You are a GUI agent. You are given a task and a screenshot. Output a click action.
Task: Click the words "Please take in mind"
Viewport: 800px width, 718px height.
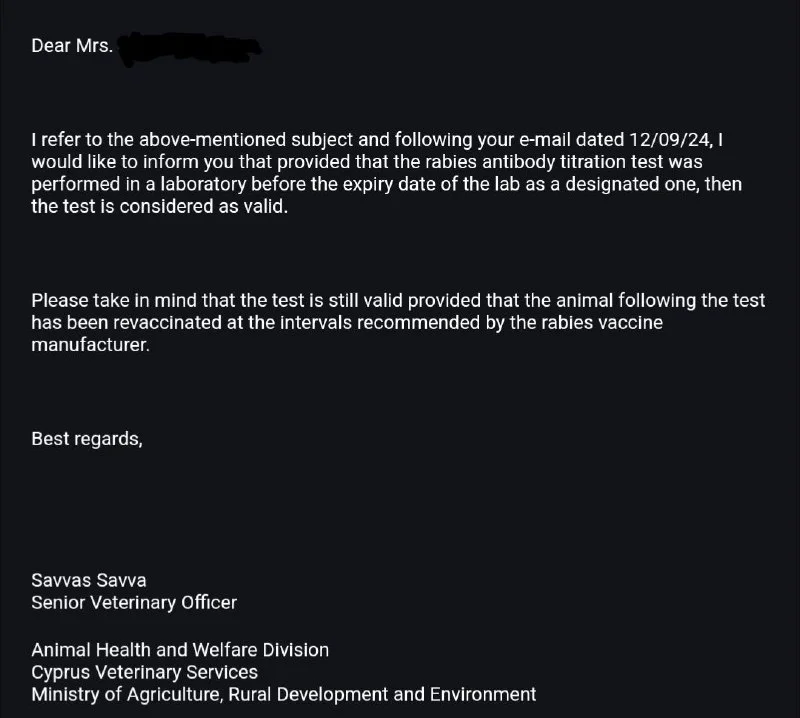tap(108, 300)
